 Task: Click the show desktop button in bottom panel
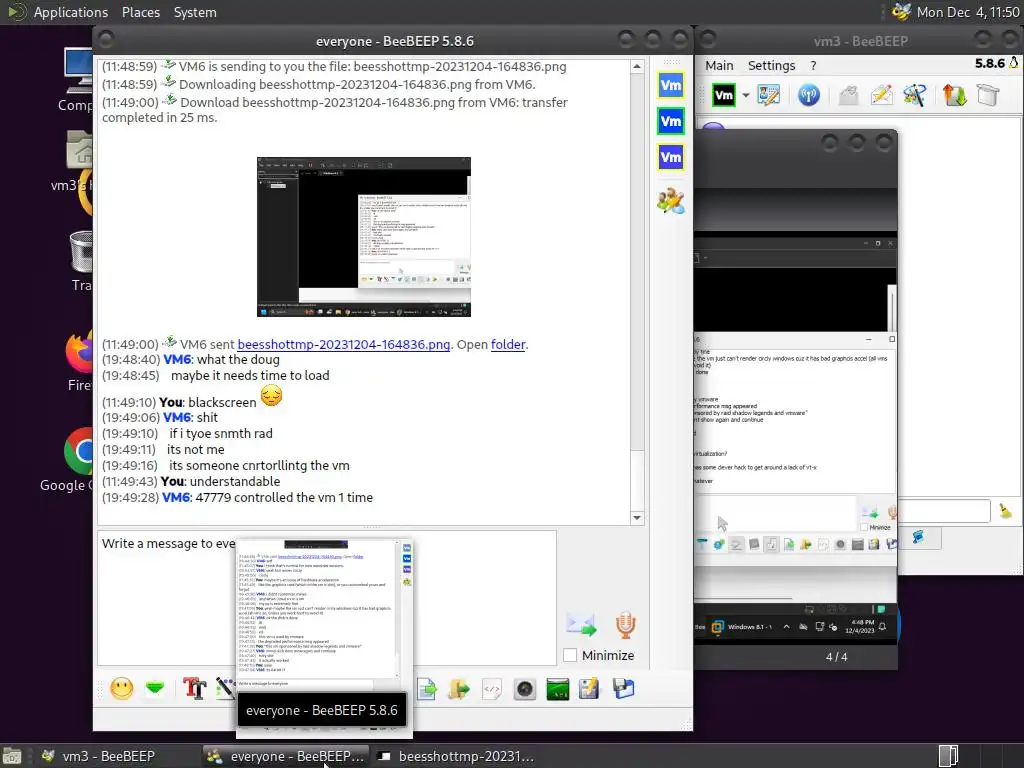click(x=12, y=756)
